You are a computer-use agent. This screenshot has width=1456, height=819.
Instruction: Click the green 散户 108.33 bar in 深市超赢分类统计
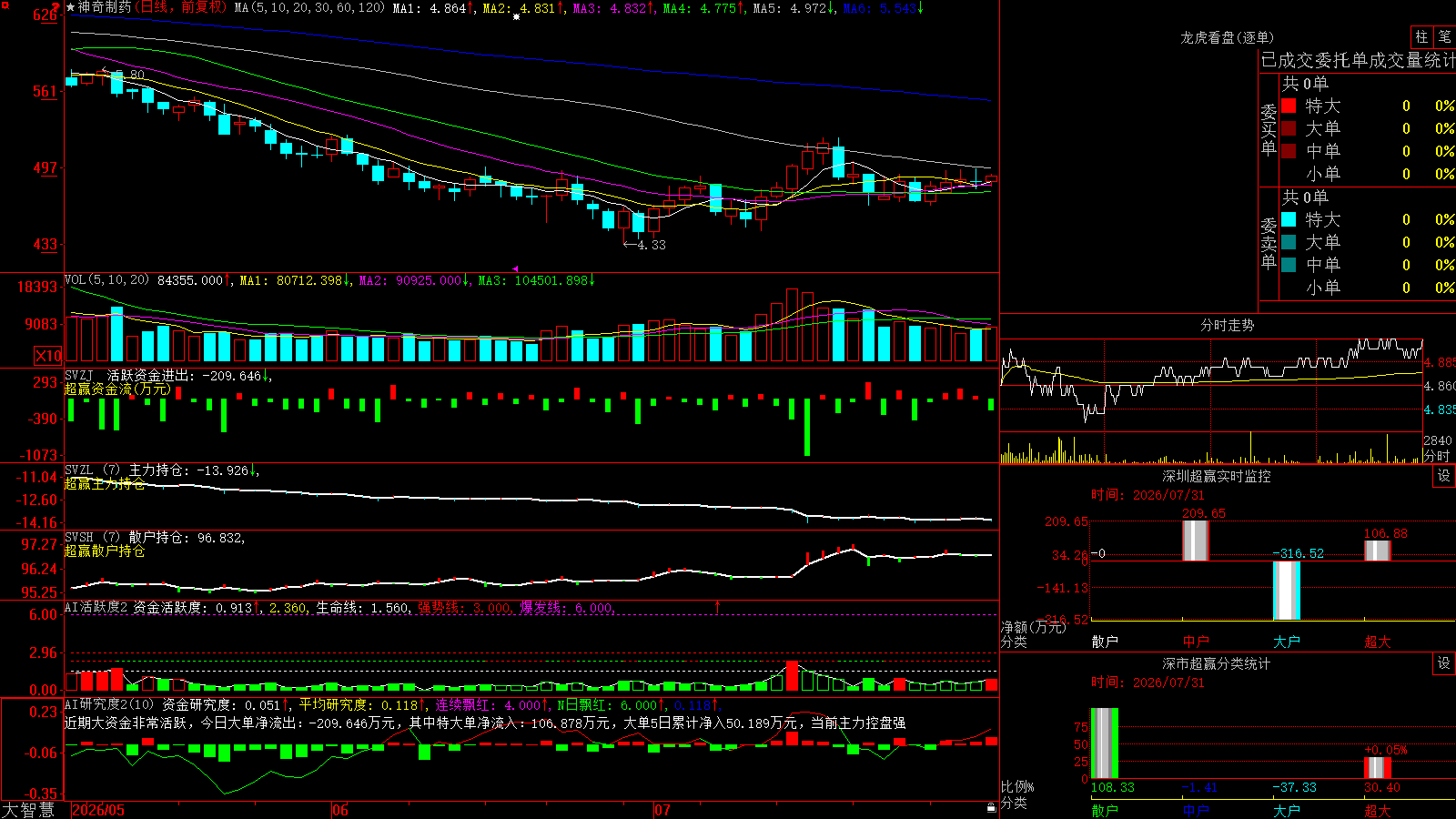coord(1104,743)
